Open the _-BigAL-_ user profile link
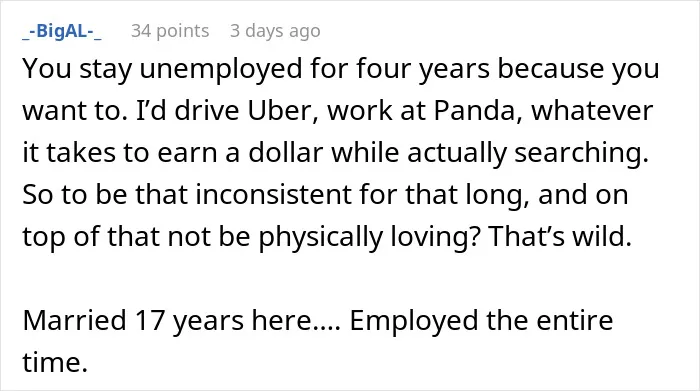Image resolution: width=700 pixels, height=391 pixels. coord(62,31)
